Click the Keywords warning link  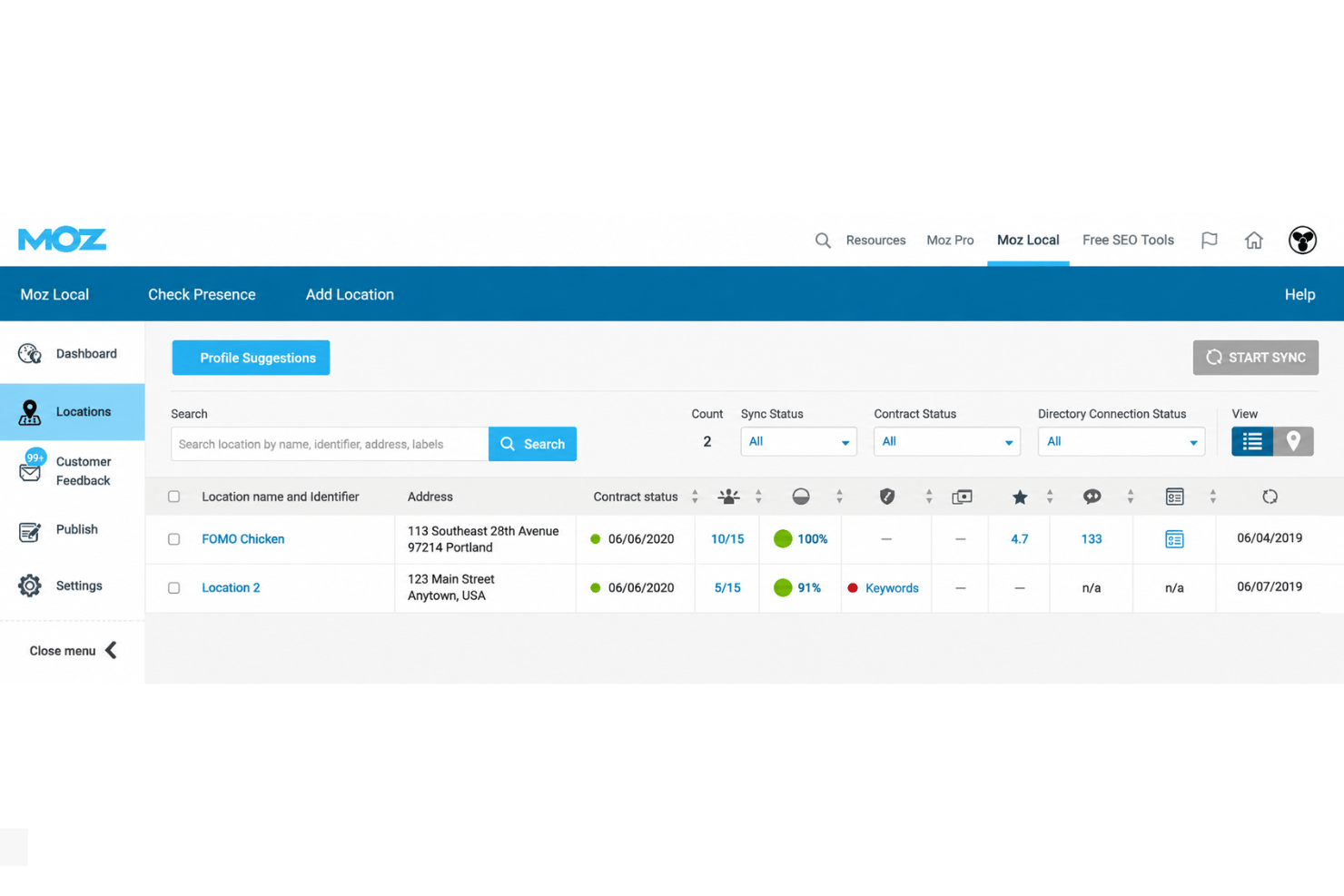tap(892, 588)
